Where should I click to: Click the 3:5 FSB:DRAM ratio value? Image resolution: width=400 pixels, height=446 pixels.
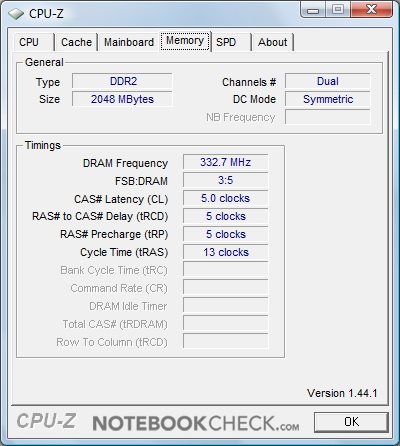225,180
